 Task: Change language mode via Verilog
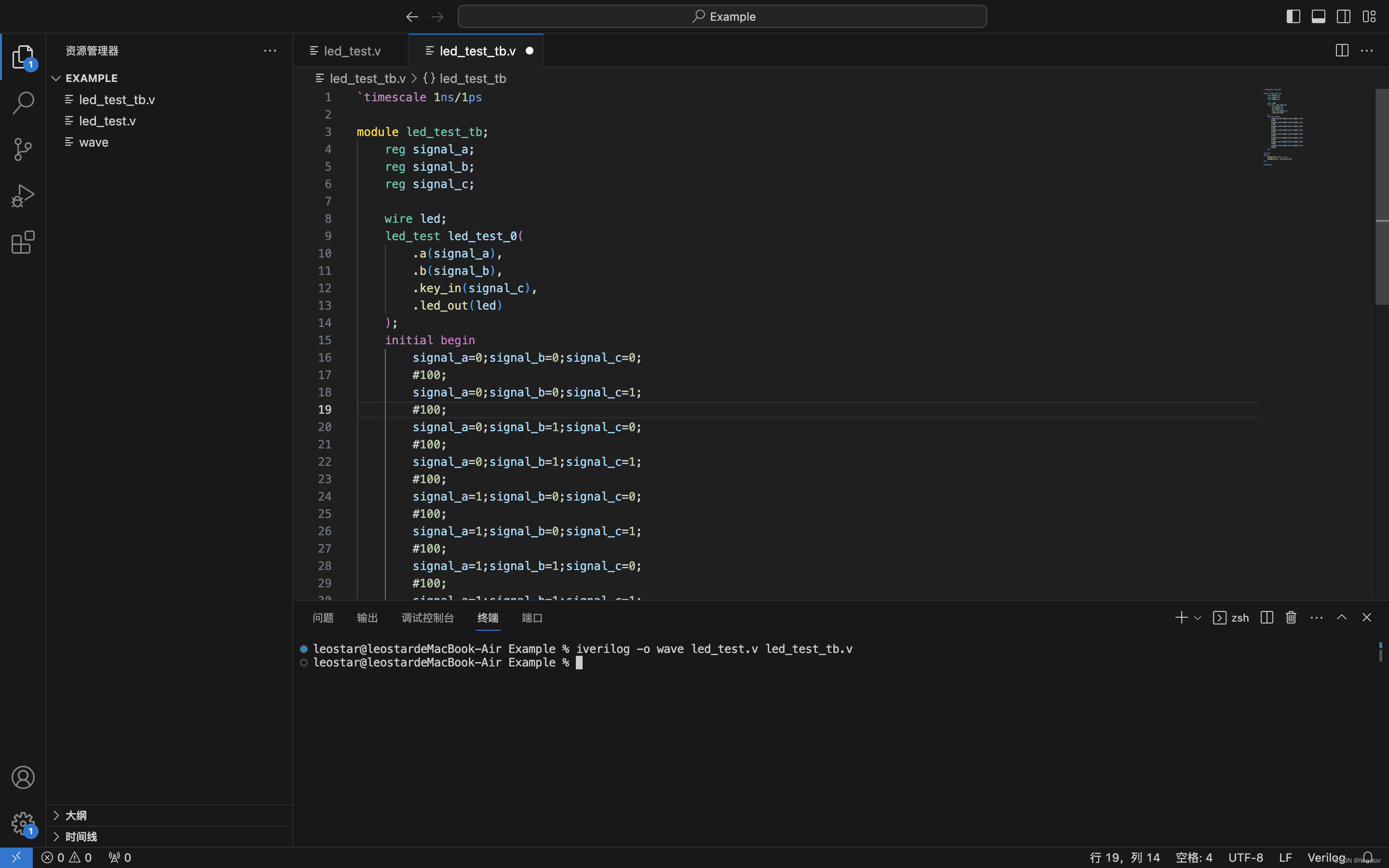tap(1326, 857)
